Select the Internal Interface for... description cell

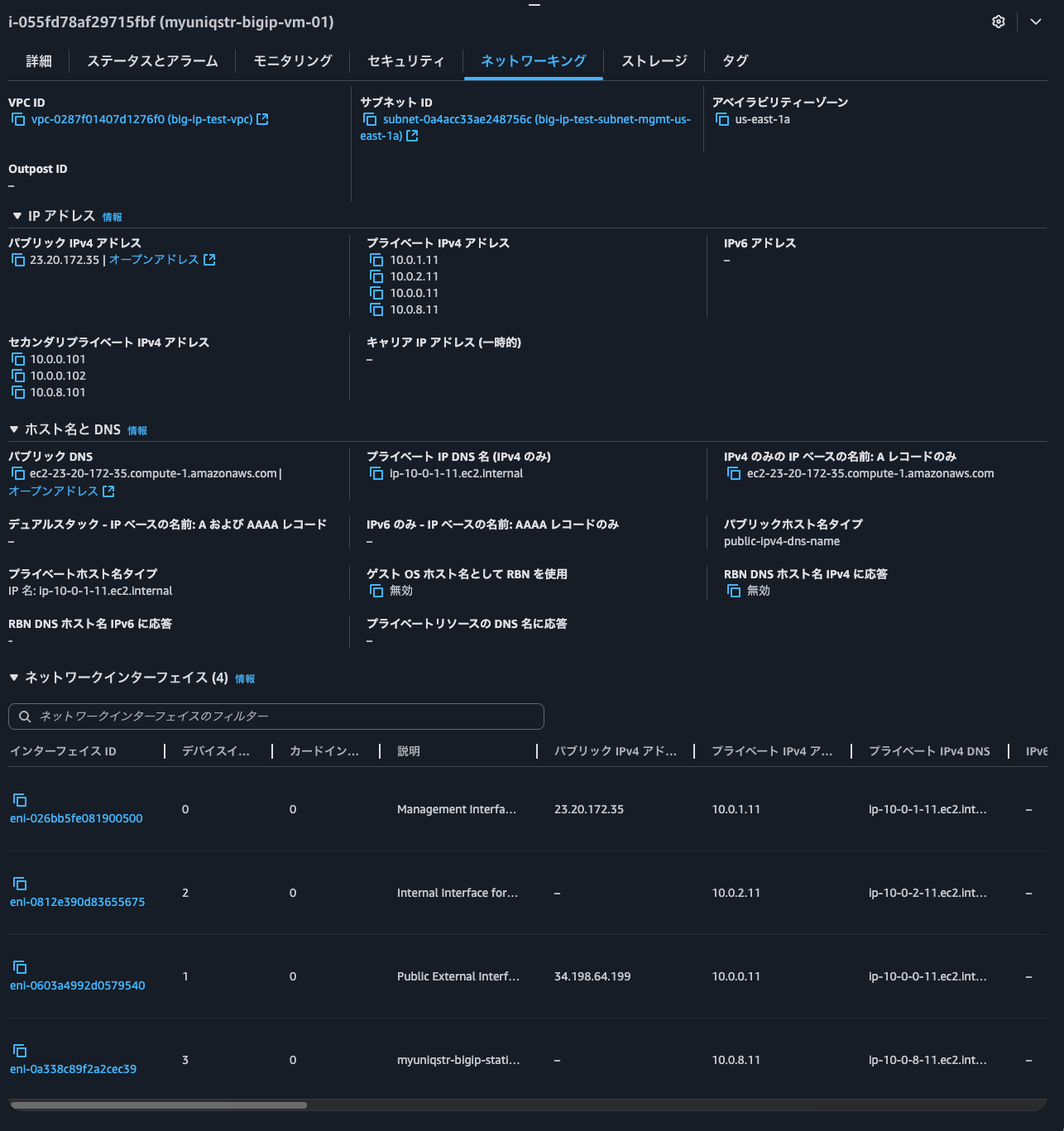[x=458, y=893]
